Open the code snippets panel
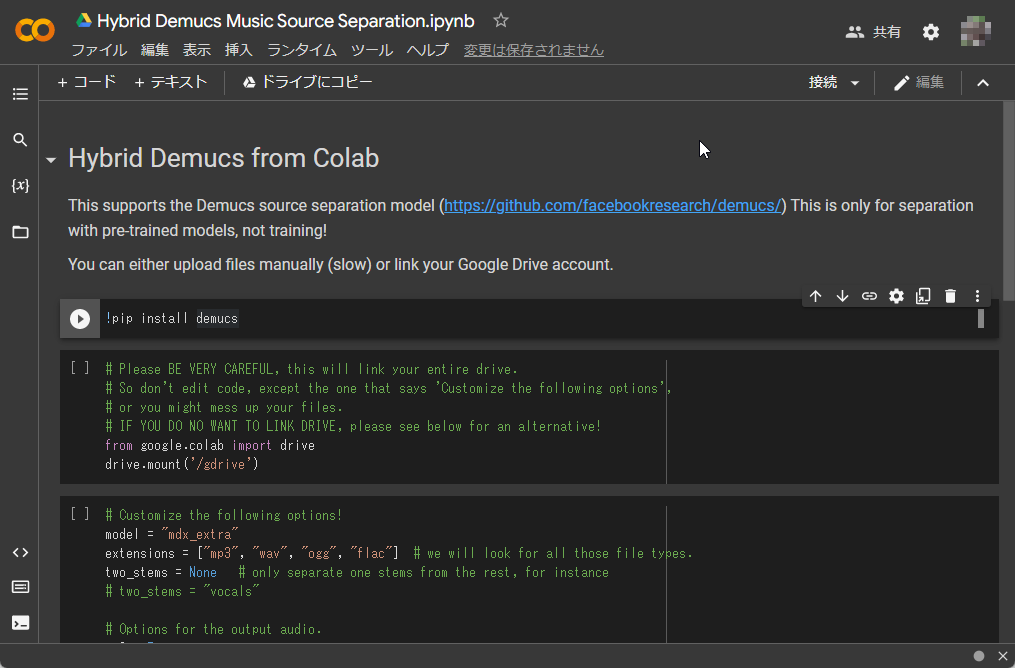This screenshot has width=1015, height=668. 20,551
